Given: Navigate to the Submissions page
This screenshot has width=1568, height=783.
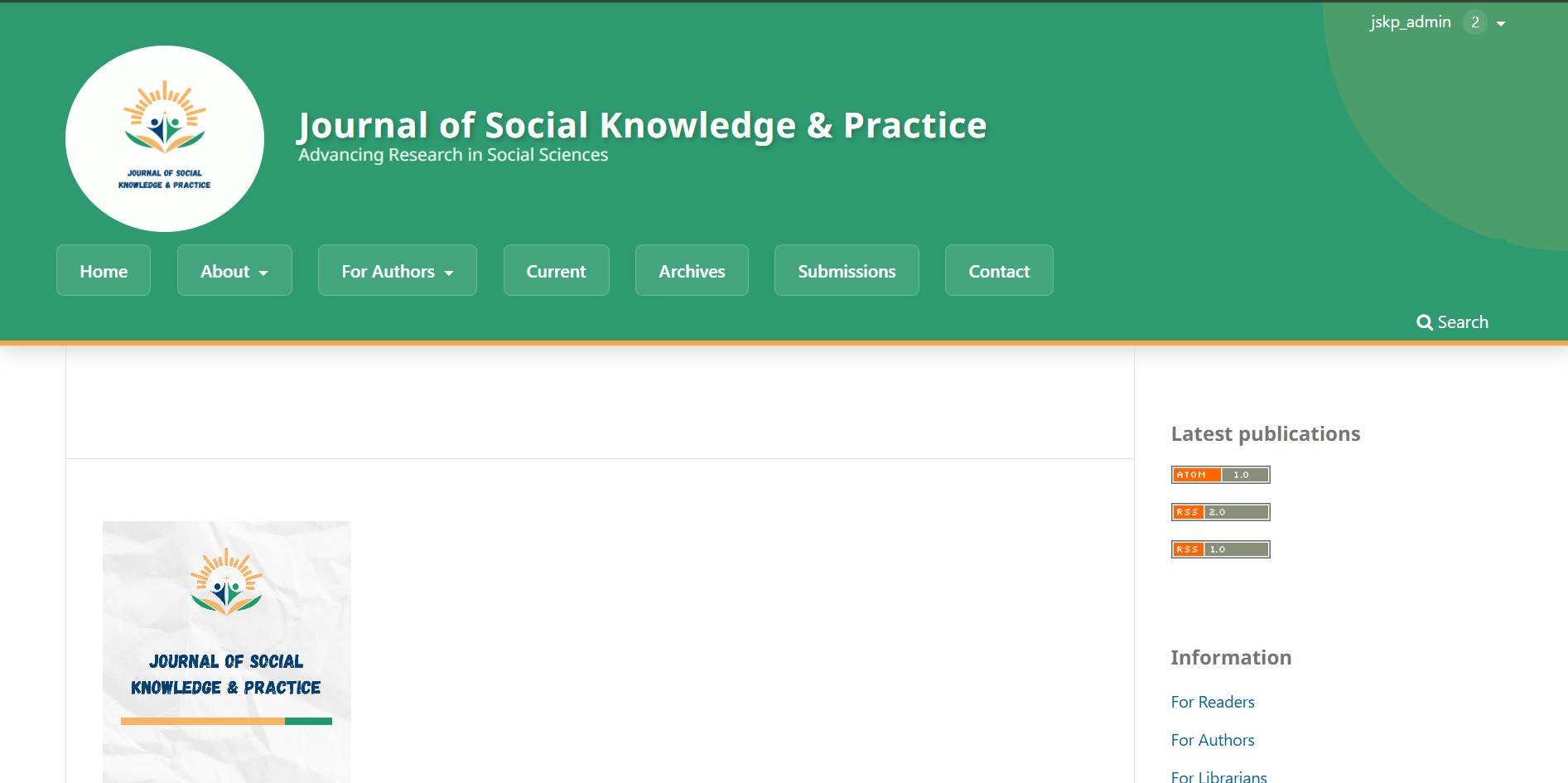Looking at the screenshot, I should [x=847, y=271].
